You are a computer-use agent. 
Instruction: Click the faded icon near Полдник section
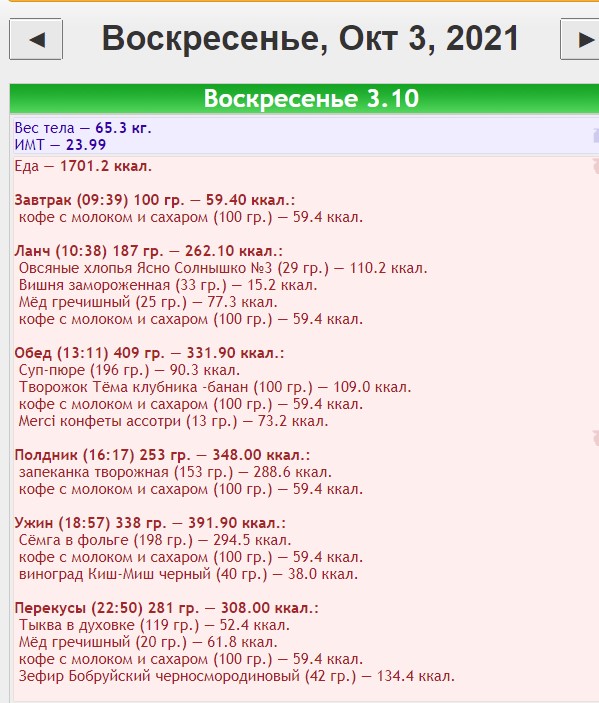[596, 437]
